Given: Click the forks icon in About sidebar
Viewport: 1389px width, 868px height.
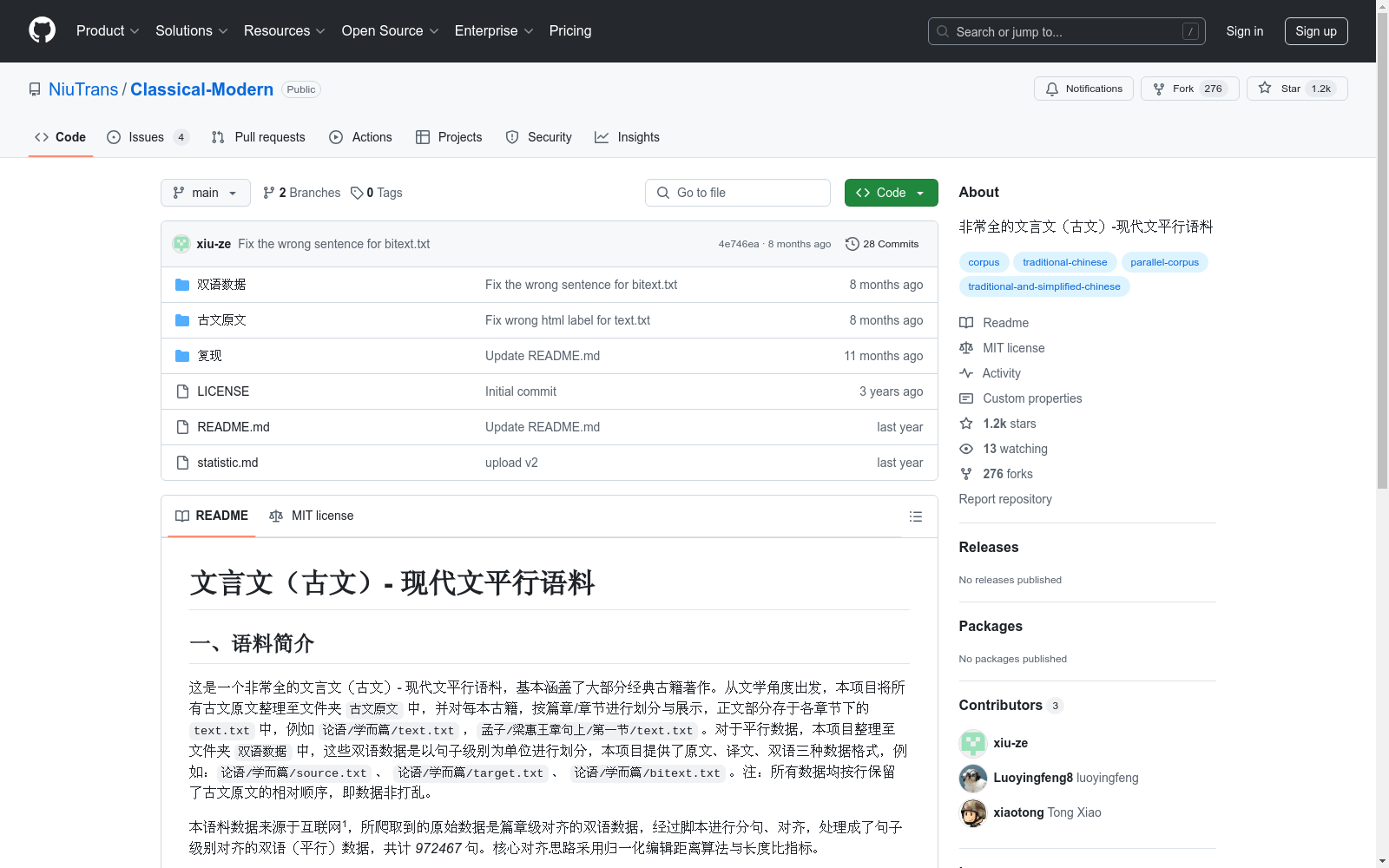Looking at the screenshot, I should (966, 474).
